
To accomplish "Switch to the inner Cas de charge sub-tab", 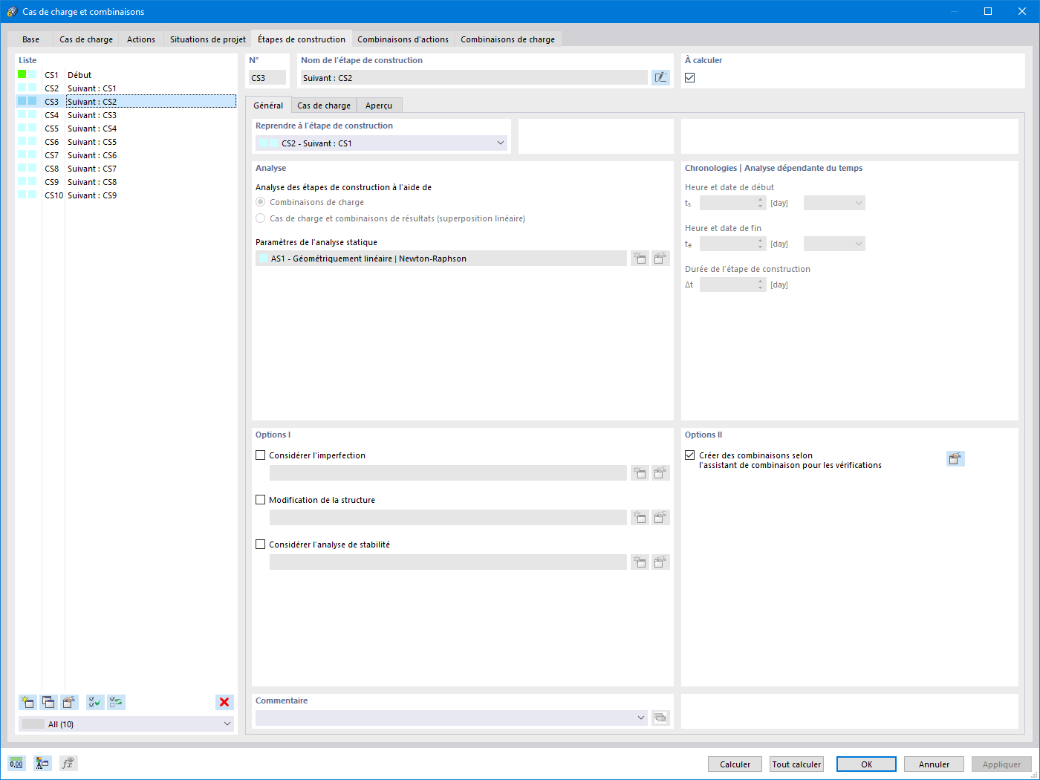I will (324, 105).
